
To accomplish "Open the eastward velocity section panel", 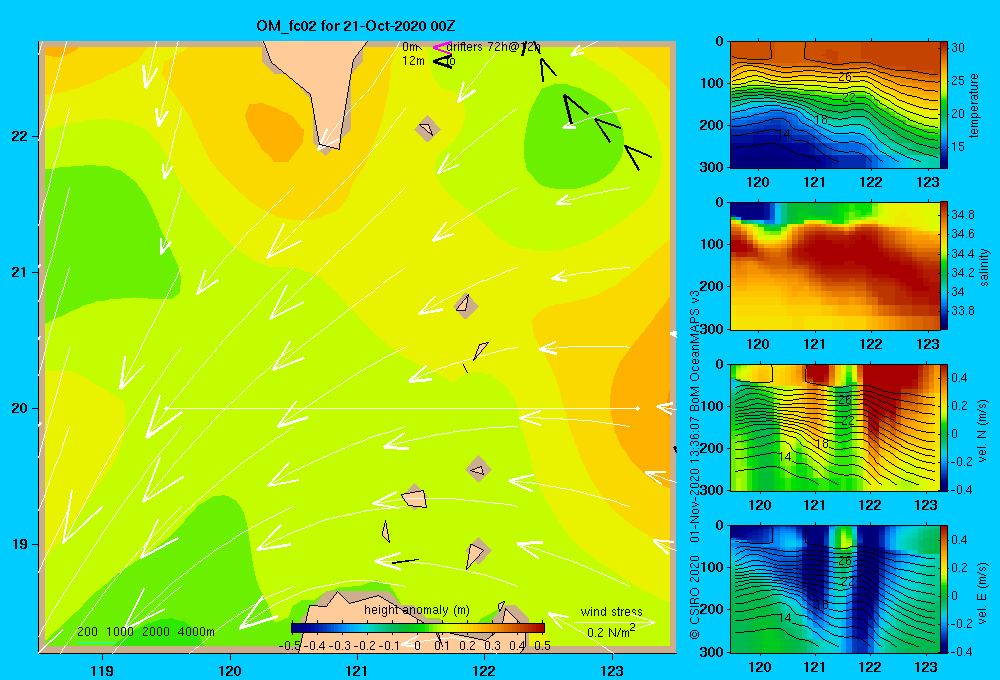I will tap(834, 589).
